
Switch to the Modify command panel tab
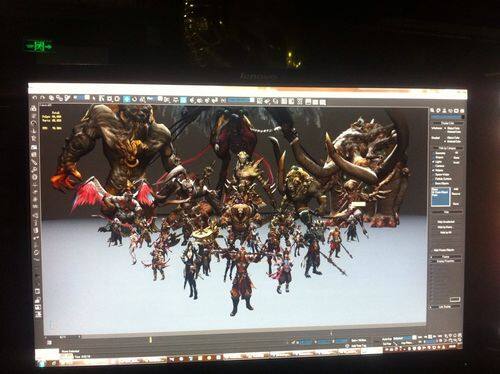pos(439,110)
